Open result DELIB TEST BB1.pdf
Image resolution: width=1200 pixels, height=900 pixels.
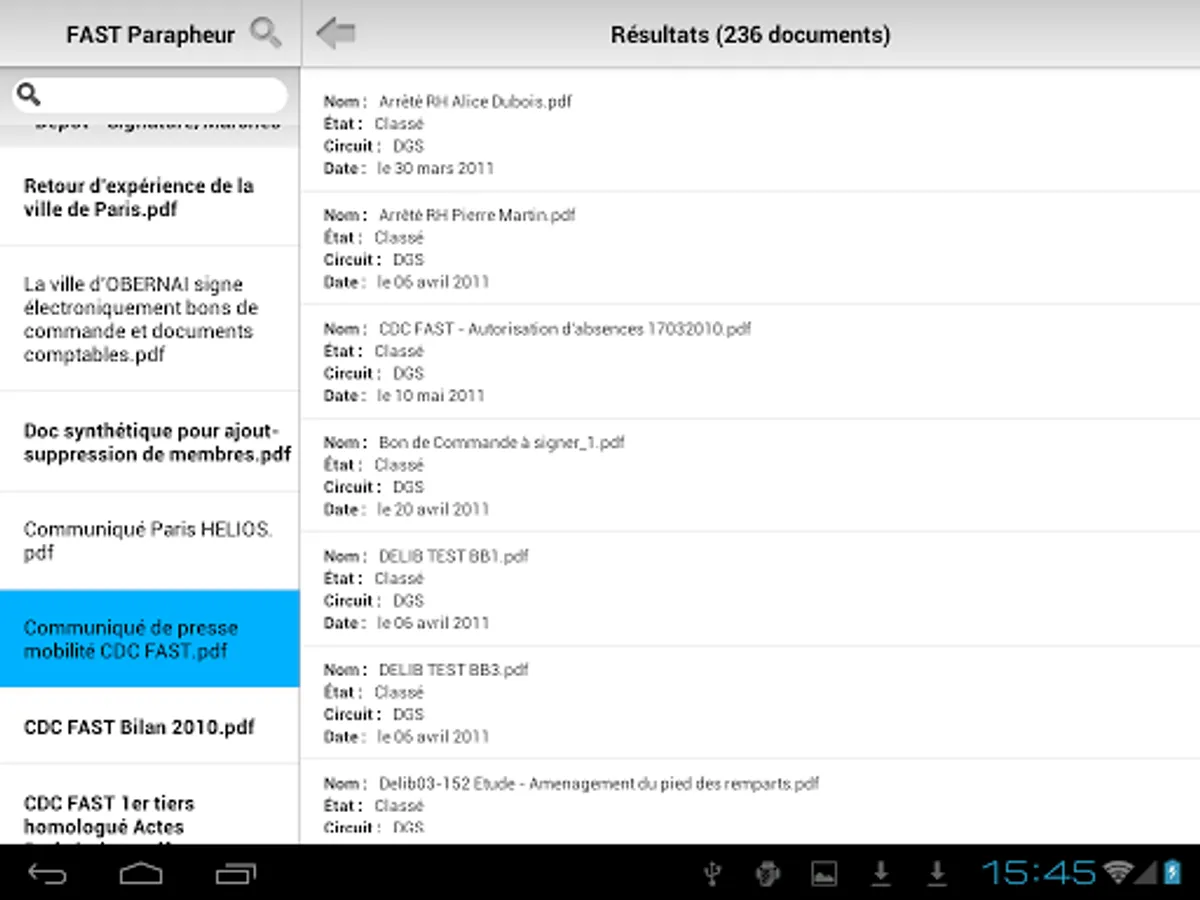[750, 589]
